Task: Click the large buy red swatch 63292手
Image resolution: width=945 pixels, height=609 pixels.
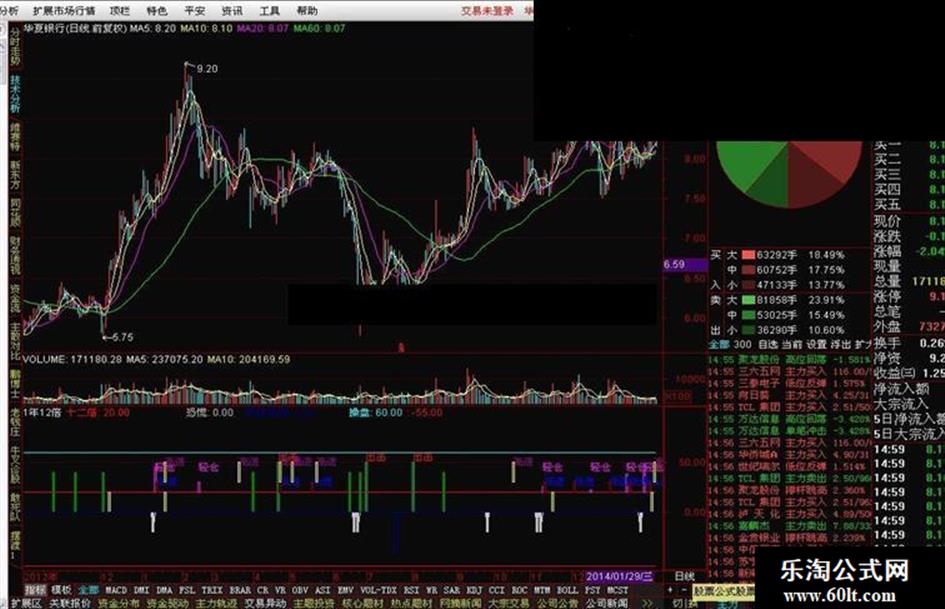Action: [x=749, y=255]
